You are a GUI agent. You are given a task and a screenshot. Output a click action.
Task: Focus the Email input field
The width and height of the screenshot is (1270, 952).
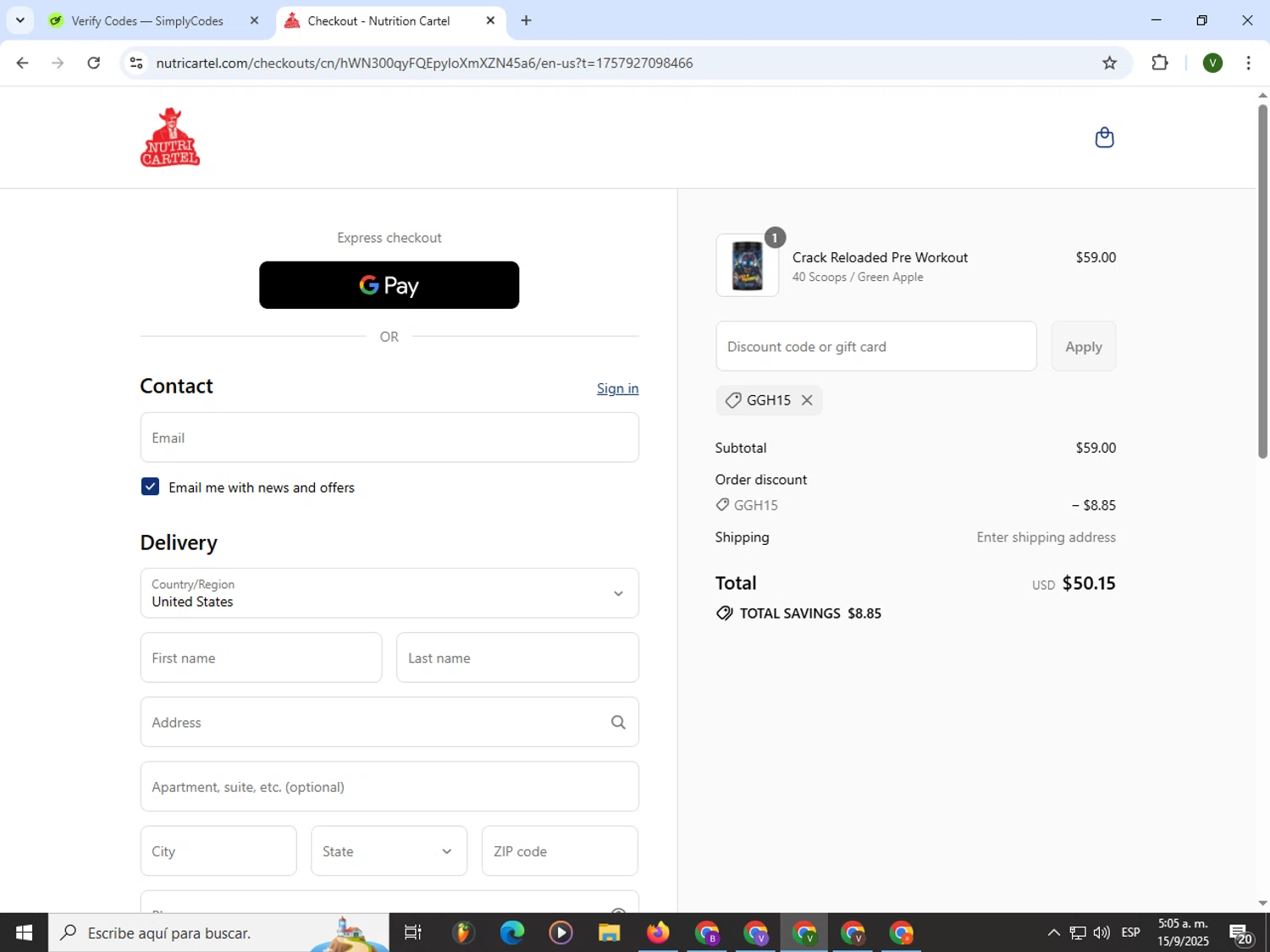click(x=389, y=437)
